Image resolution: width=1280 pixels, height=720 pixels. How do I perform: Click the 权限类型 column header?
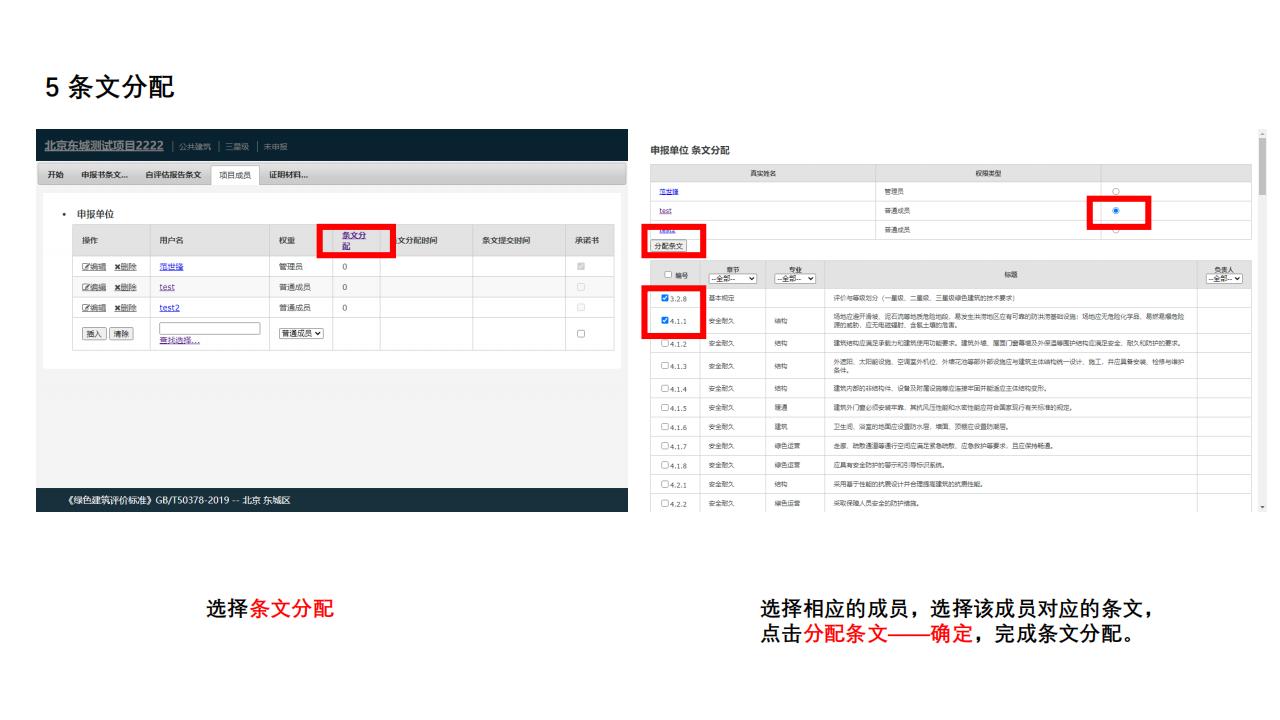click(x=988, y=173)
